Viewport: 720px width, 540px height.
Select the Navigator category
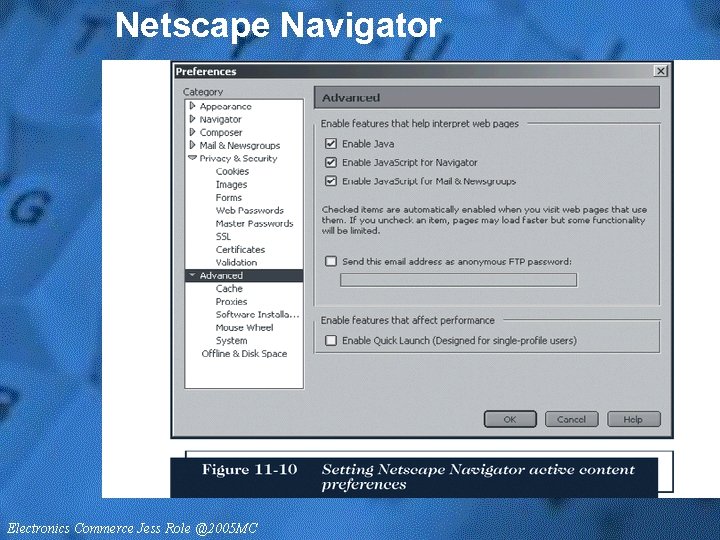(x=220, y=119)
